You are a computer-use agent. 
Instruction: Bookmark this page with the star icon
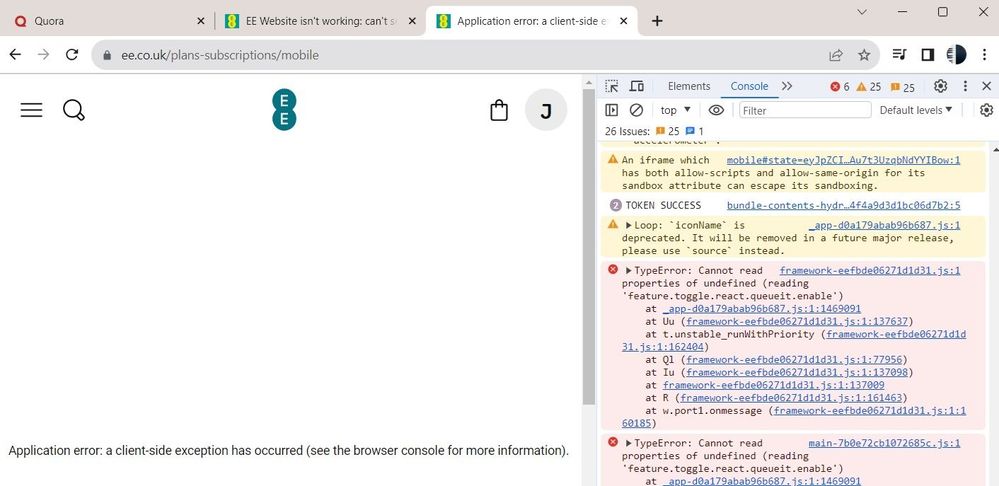(x=864, y=55)
